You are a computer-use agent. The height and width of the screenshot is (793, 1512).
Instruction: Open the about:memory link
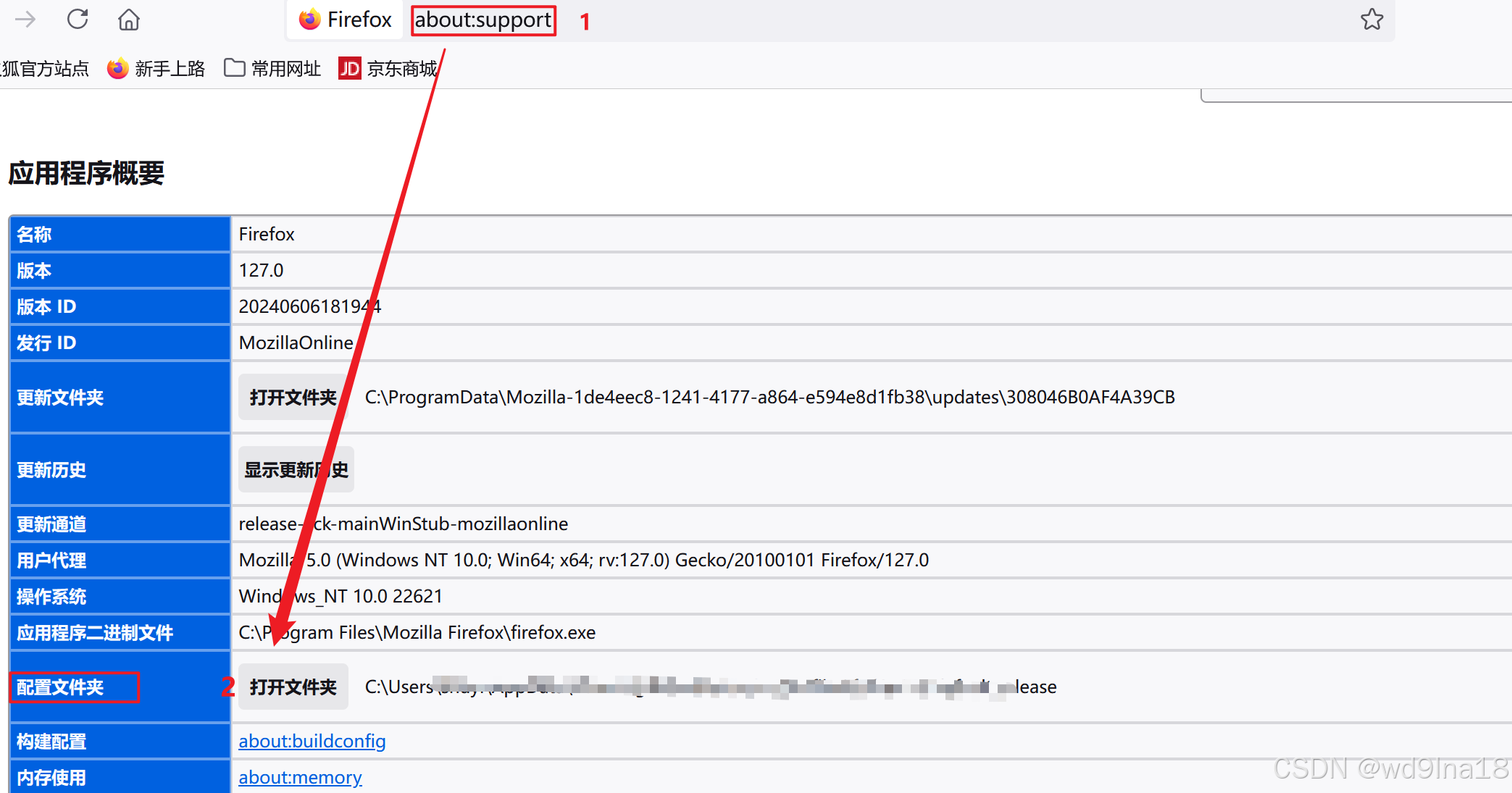point(301,777)
